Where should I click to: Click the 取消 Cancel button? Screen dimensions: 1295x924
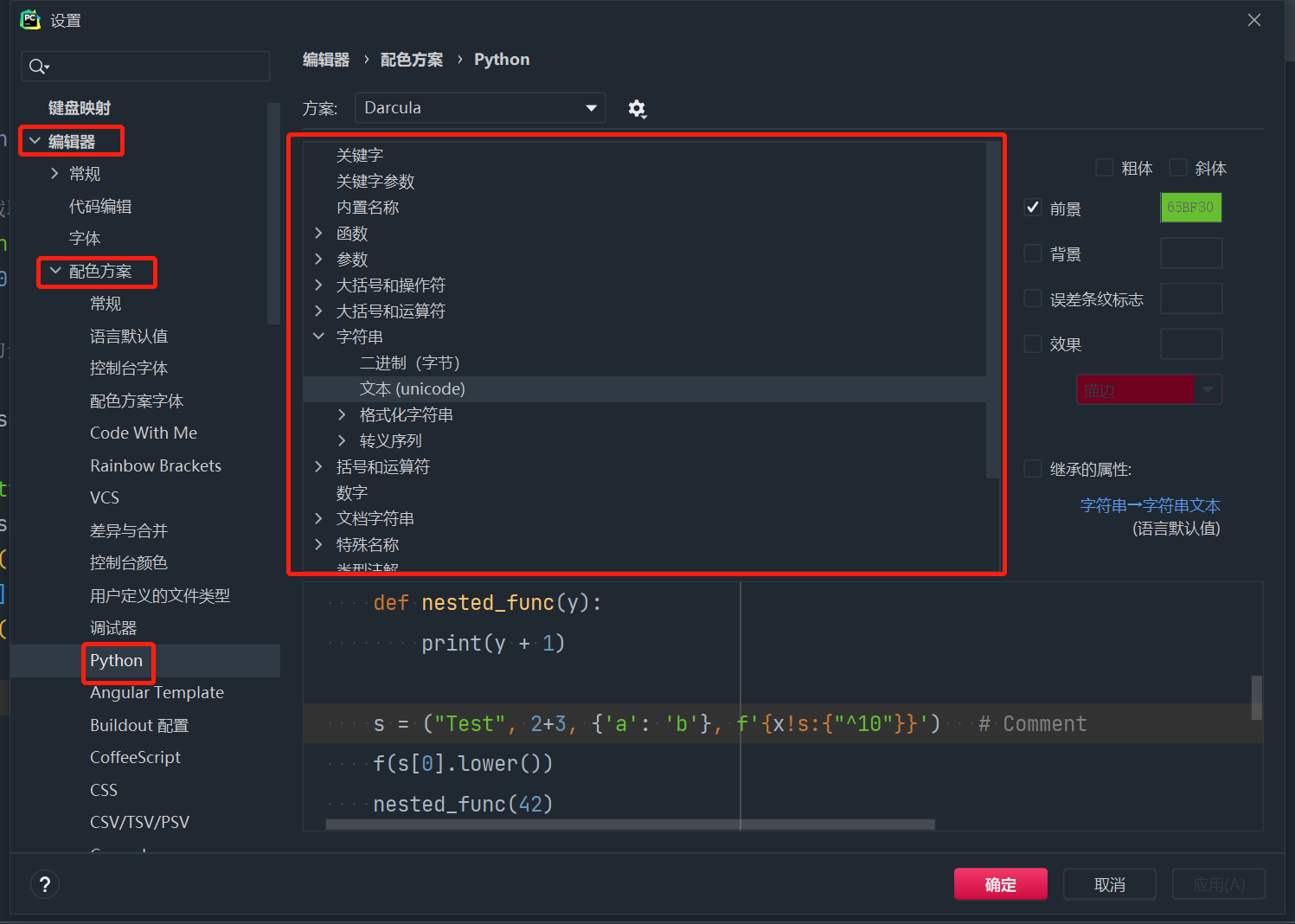[x=1110, y=884]
